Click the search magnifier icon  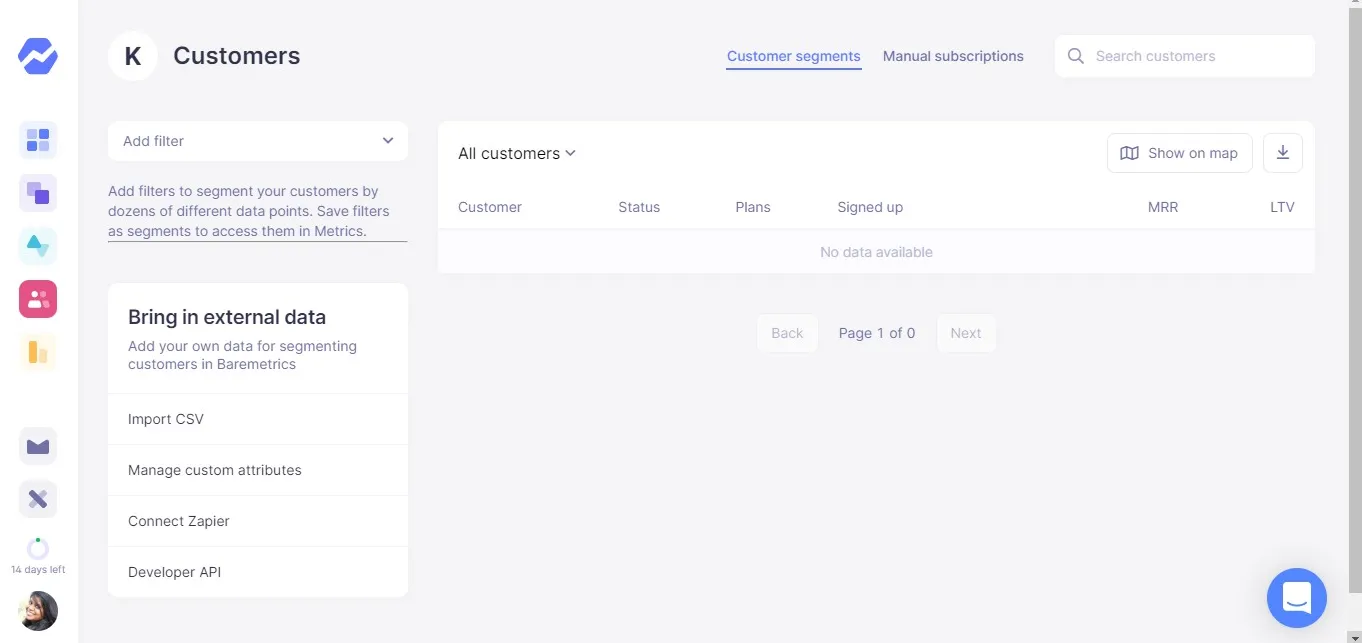(x=1076, y=56)
